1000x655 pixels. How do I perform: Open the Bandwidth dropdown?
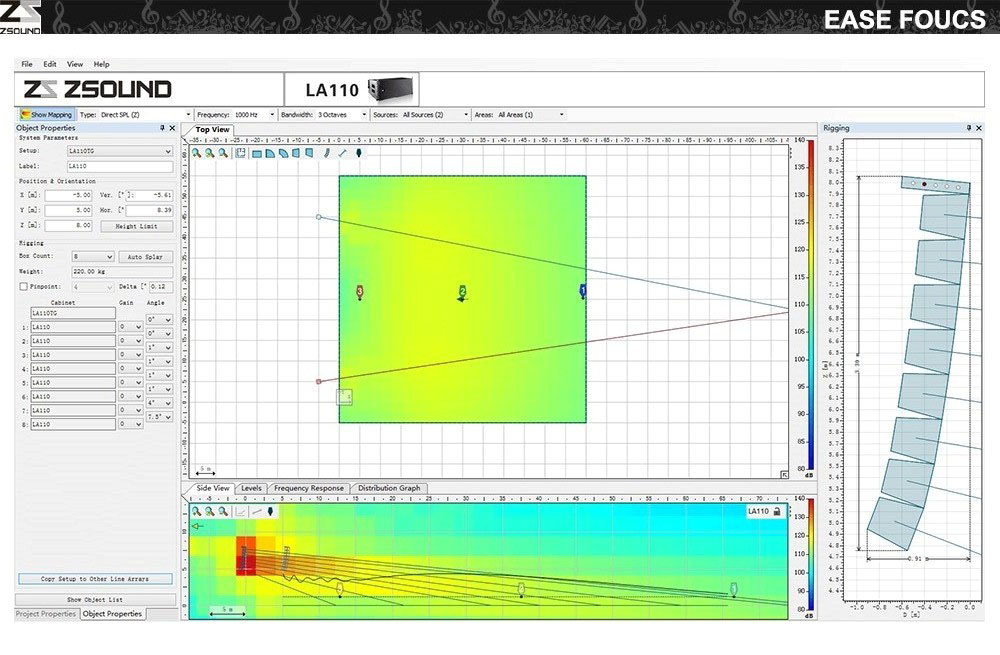coord(364,115)
